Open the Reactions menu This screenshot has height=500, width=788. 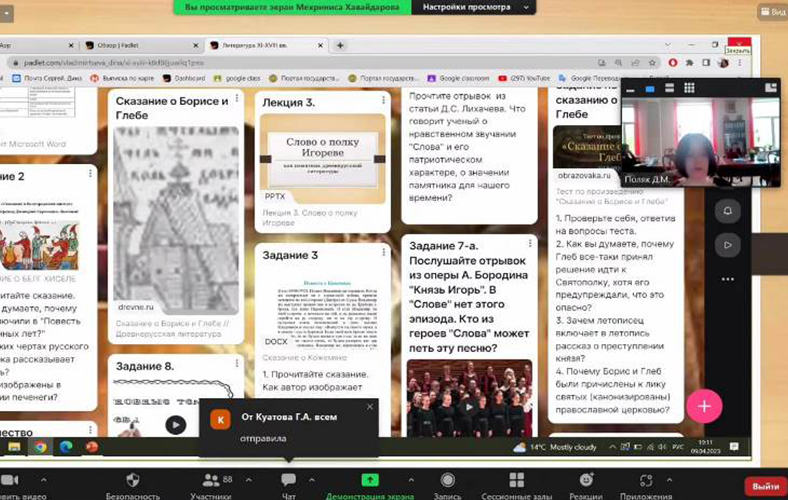pos(586,482)
